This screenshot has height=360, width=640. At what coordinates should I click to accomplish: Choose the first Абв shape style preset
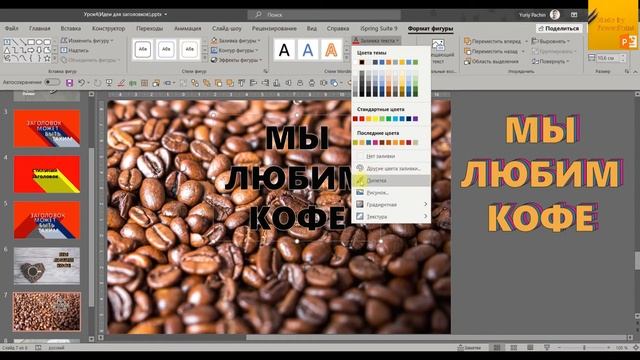(143, 49)
